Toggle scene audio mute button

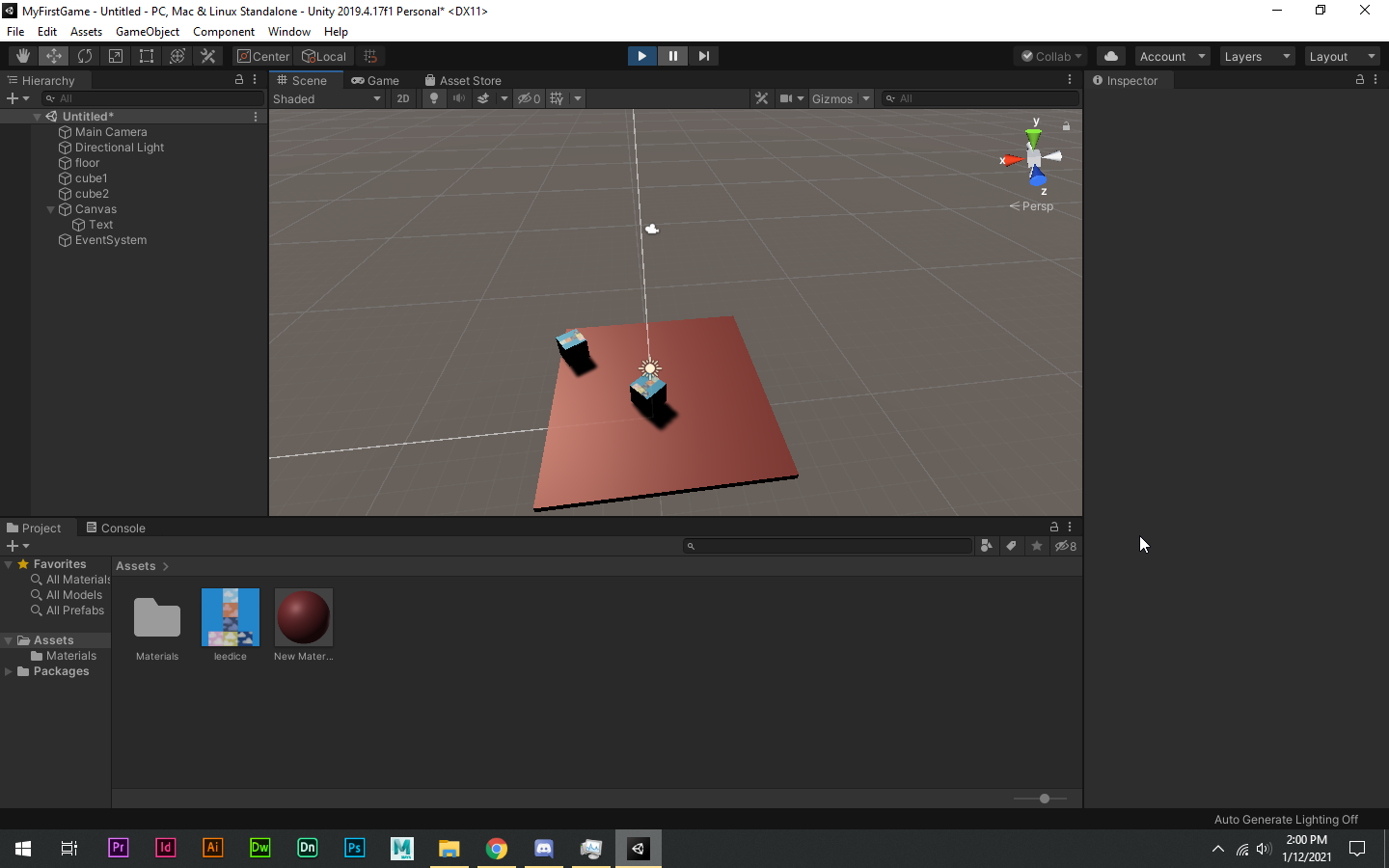pyautogui.click(x=459, y=98)
